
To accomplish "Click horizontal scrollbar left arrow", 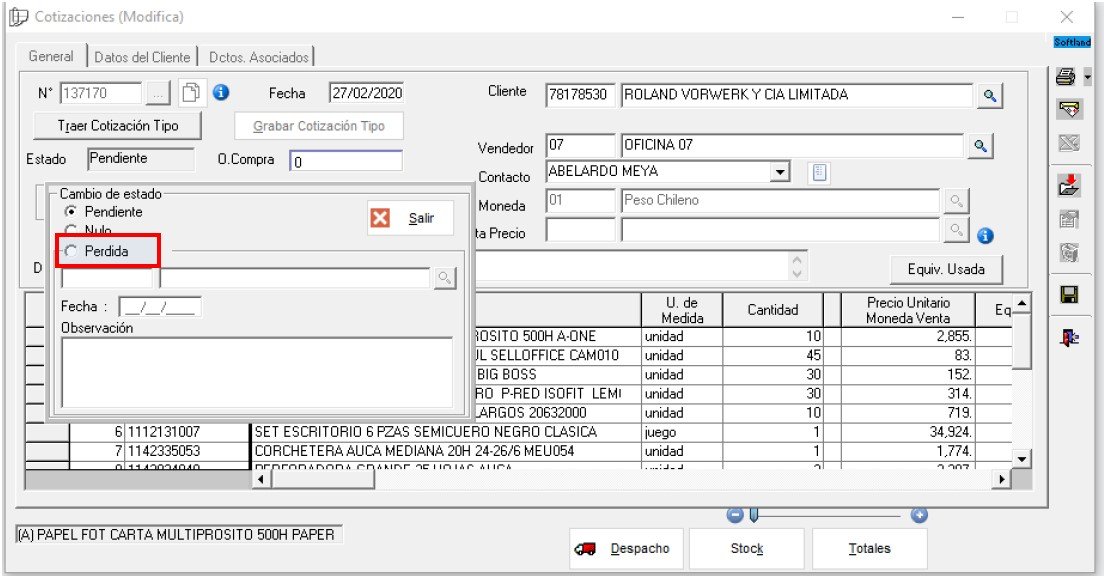I will tap(261, 479).
